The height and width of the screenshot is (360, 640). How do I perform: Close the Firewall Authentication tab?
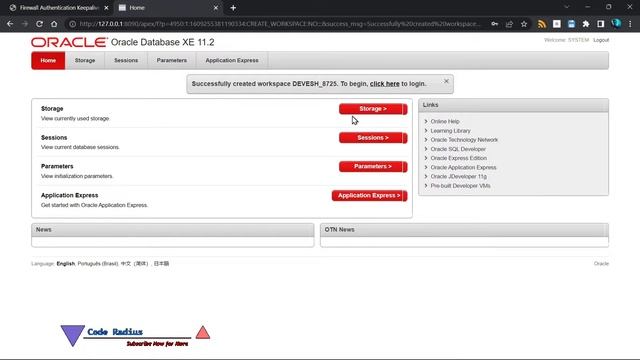click(107, 8)
